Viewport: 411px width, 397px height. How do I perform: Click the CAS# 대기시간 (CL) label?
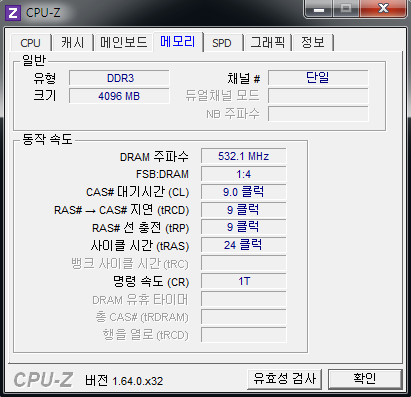point(138,192)
